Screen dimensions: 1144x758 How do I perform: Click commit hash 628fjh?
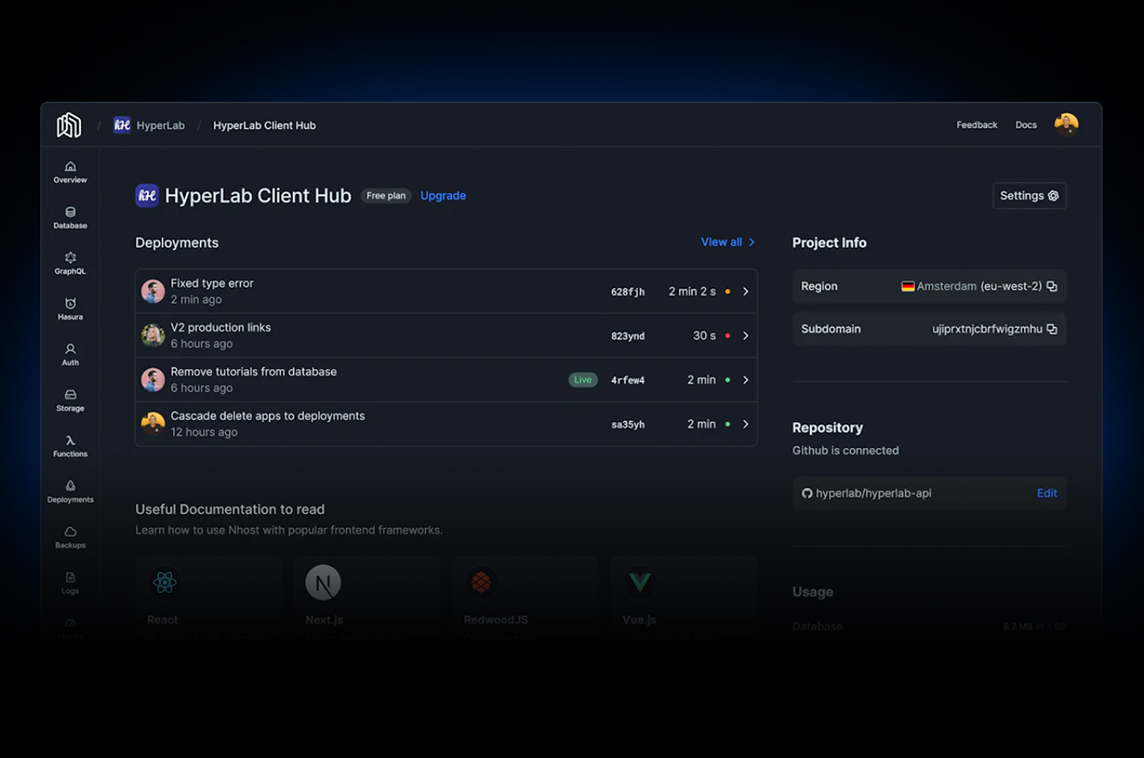tap(627, 292)
